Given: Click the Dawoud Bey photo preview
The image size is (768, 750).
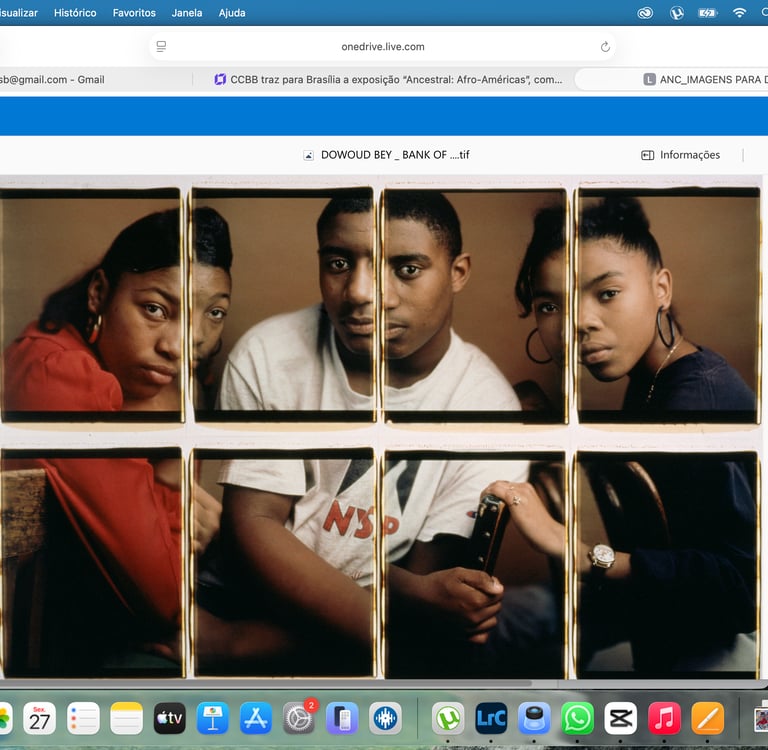Looking at the screenshot, I should click(381, 427).
